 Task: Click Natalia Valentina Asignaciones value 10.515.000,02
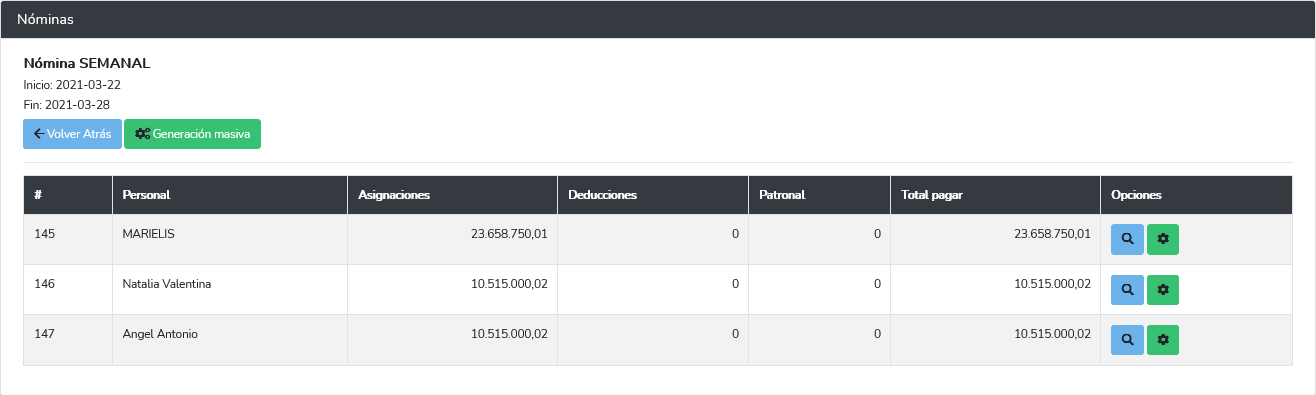click(509, 284)
